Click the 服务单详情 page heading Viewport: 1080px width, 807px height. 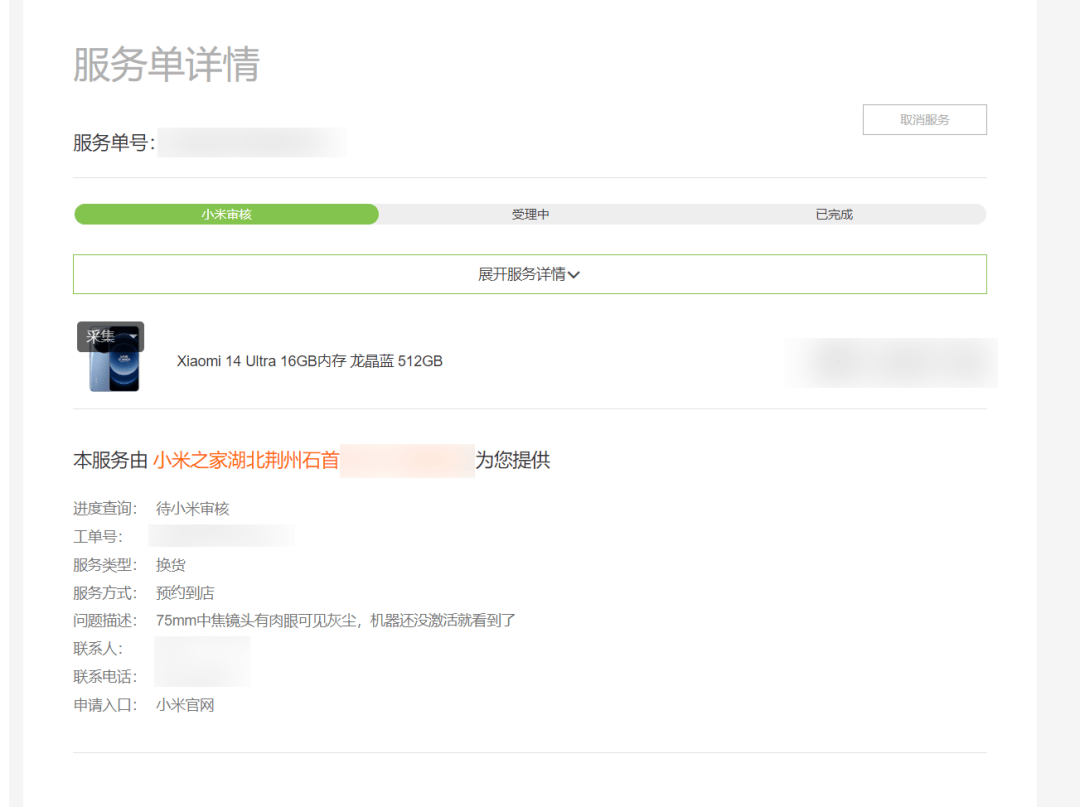[x=166, y=65]
